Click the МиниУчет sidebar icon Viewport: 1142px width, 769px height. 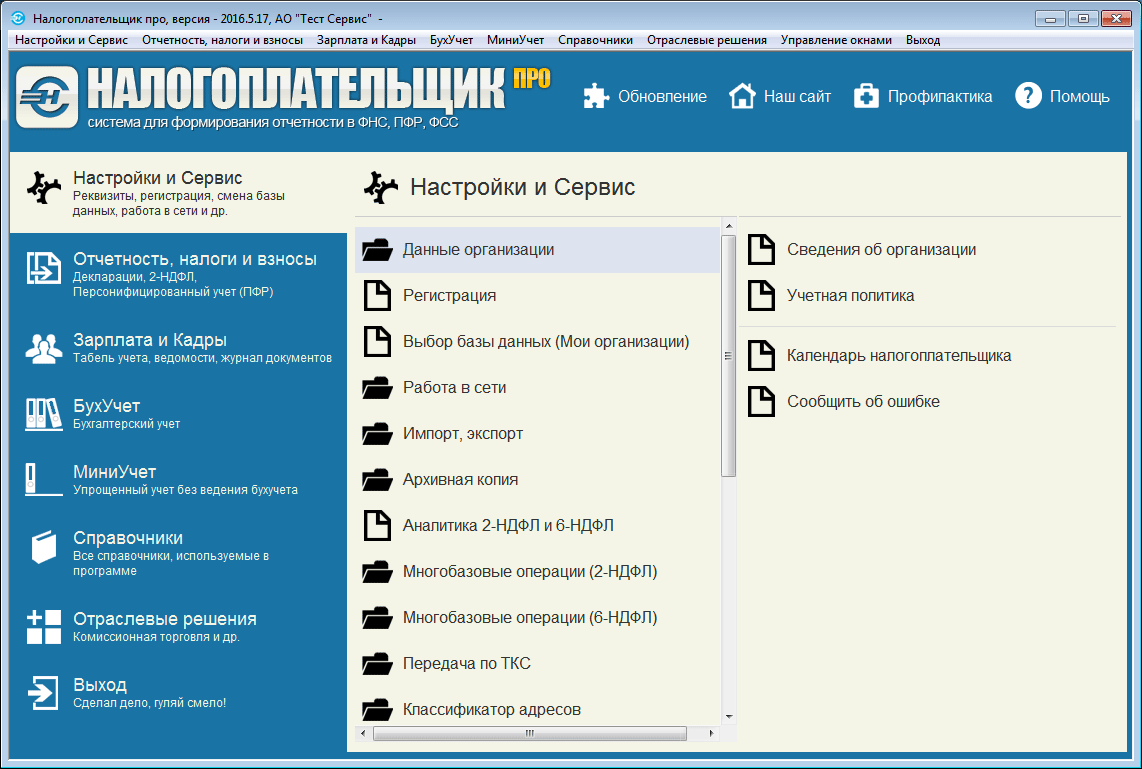[44, 480]
